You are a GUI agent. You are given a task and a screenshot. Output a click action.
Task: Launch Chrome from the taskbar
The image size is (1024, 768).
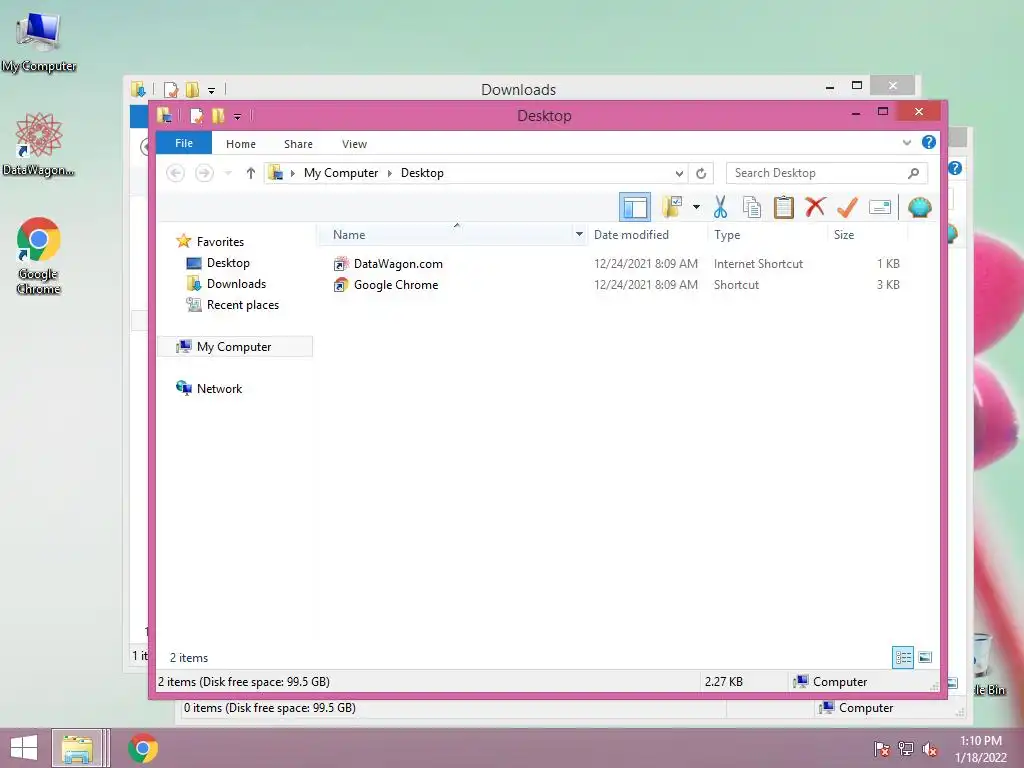click(x=142, y=748)
